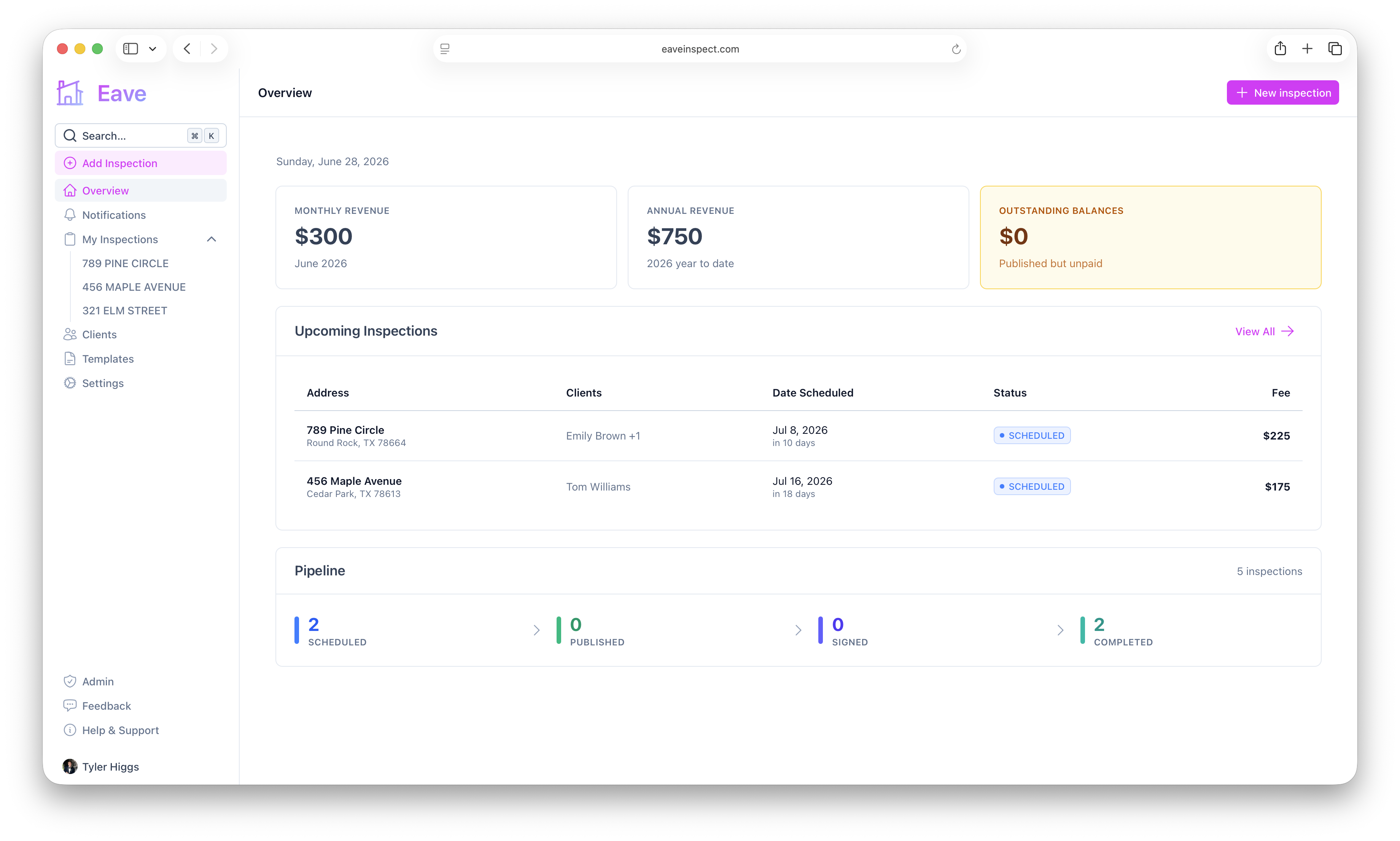Click the Feedback speech bubble icon

[70, 706]
